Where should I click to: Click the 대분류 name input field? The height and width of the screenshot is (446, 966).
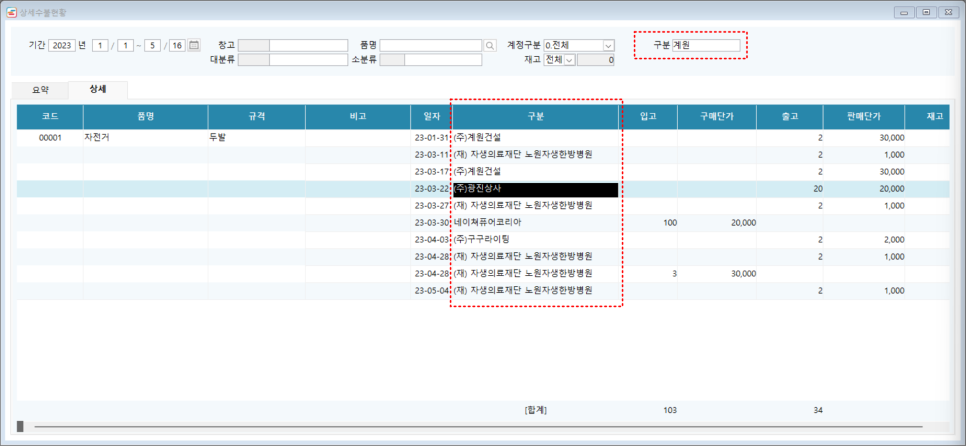(309, 60)
